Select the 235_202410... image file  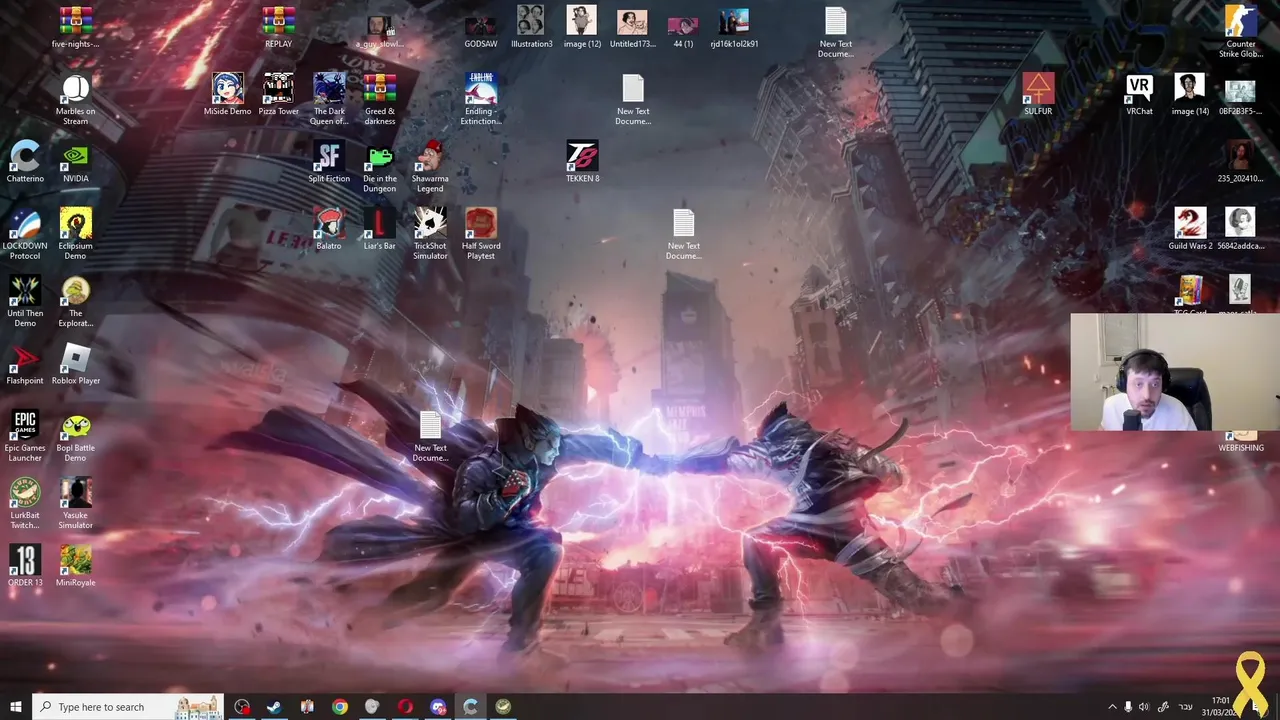1241,161
